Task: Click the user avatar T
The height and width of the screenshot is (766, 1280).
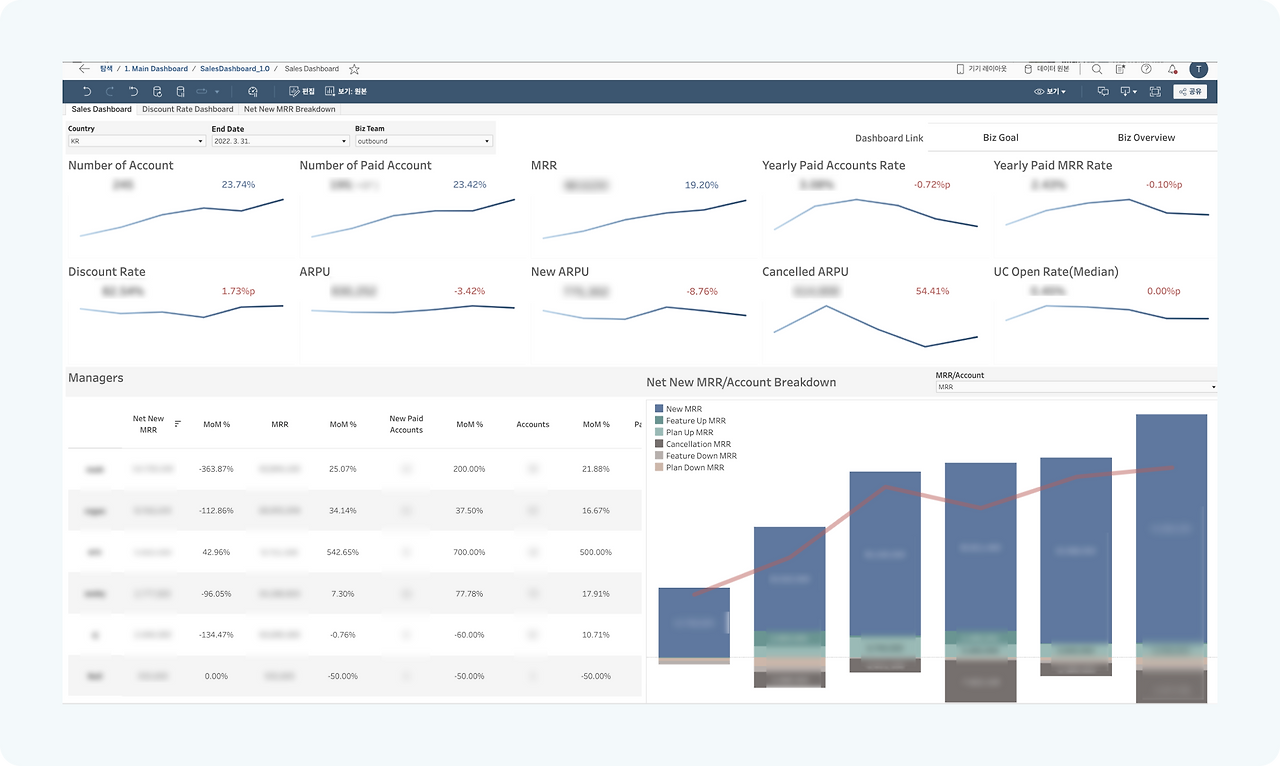Action: point(1198,69)
